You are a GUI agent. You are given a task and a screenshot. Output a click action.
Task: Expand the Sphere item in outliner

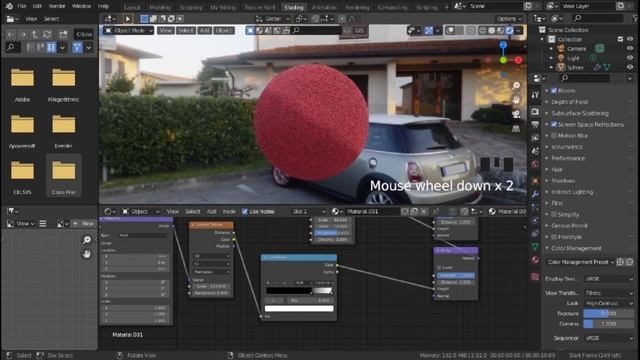(x=551, y=67)
